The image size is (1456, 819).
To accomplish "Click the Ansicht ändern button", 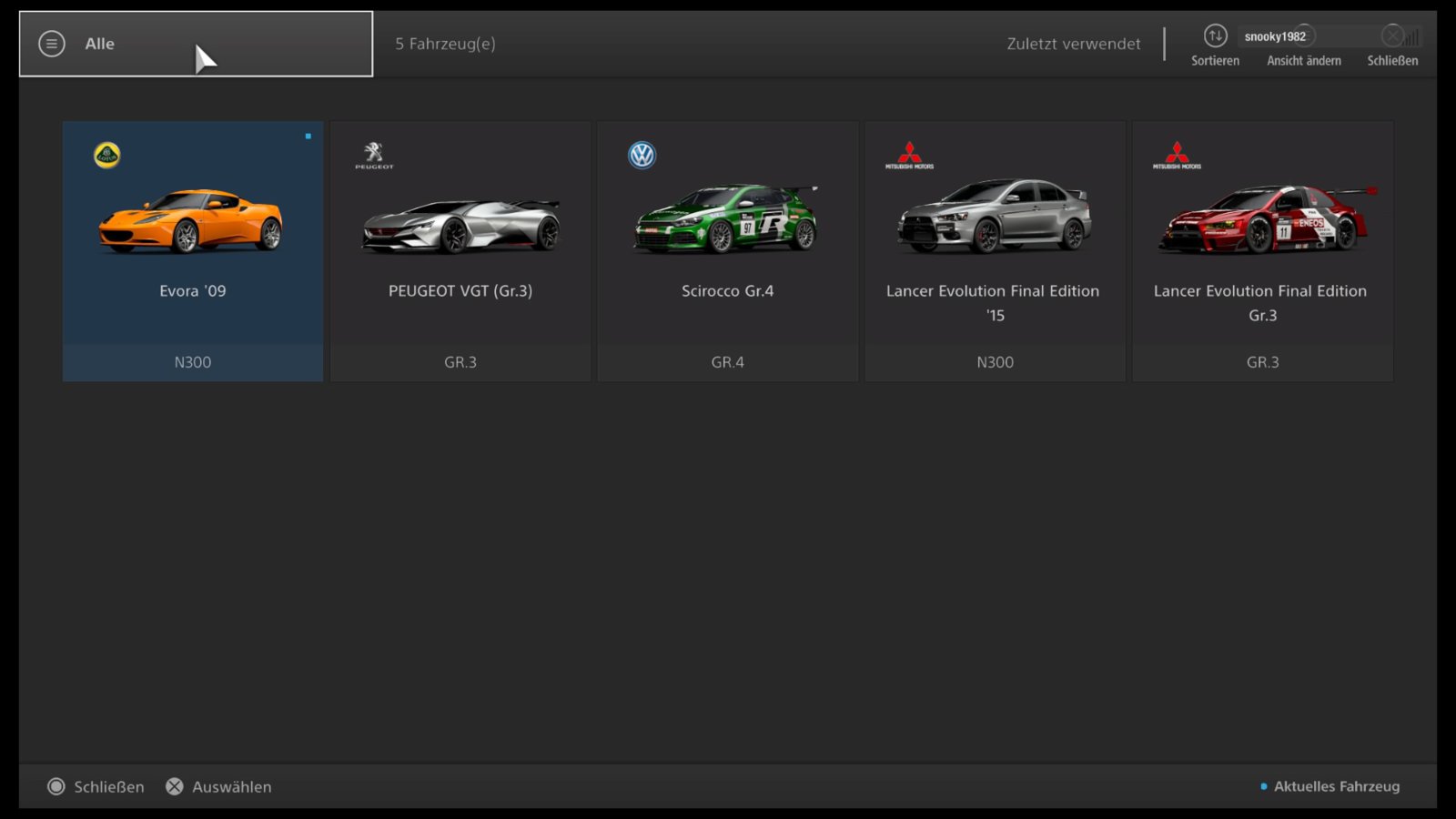I will (x=1304, y=61).
